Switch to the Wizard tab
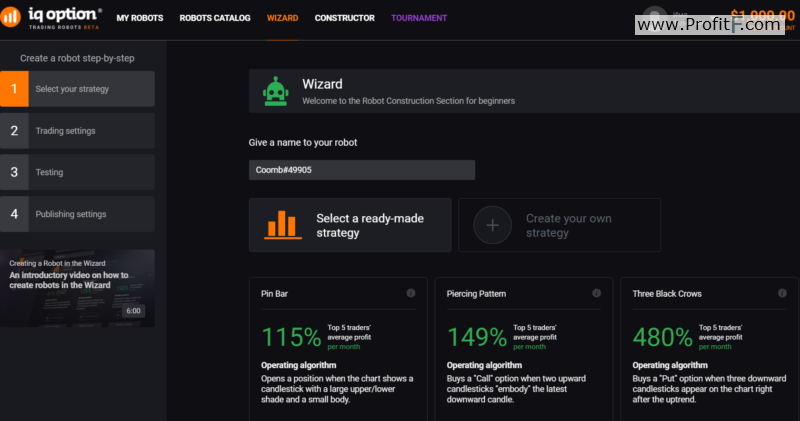The height and width of the screenshot is (421, 800). pos(282,18)
